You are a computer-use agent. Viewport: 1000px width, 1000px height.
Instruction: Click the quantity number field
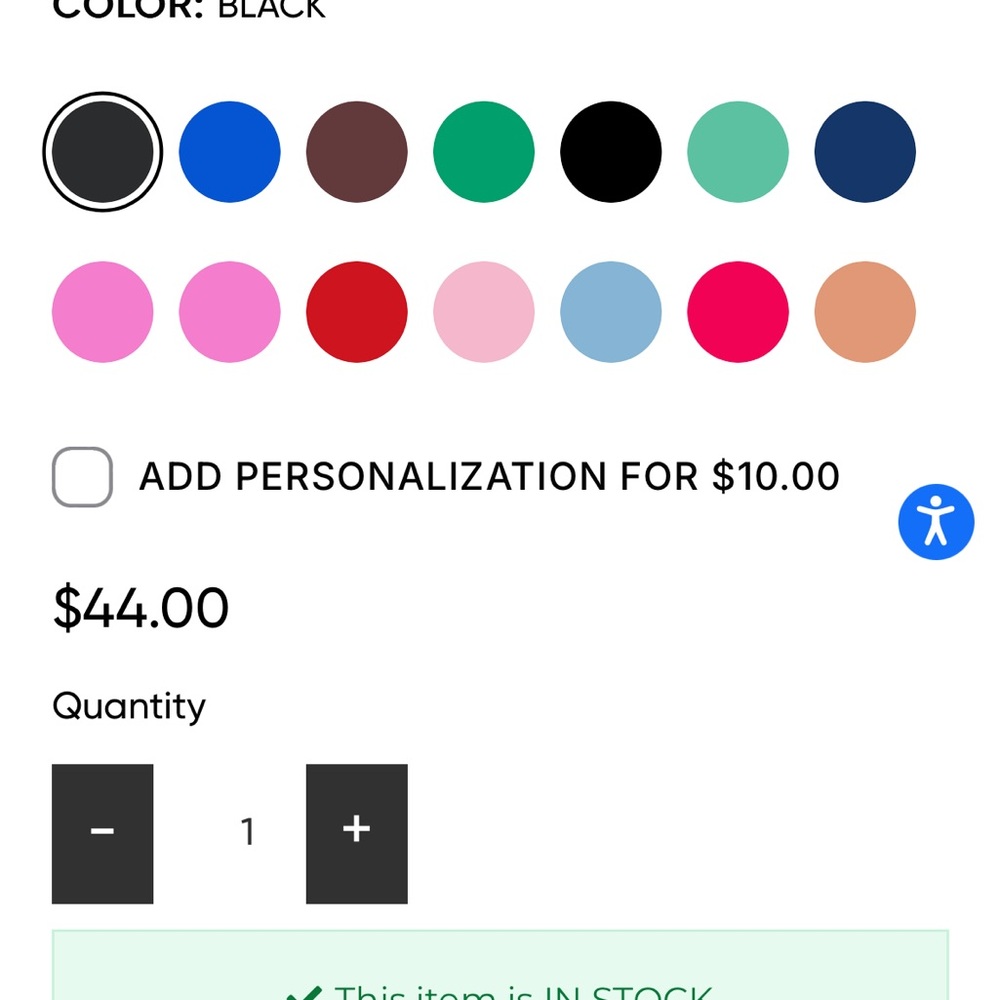pos(247,832)
